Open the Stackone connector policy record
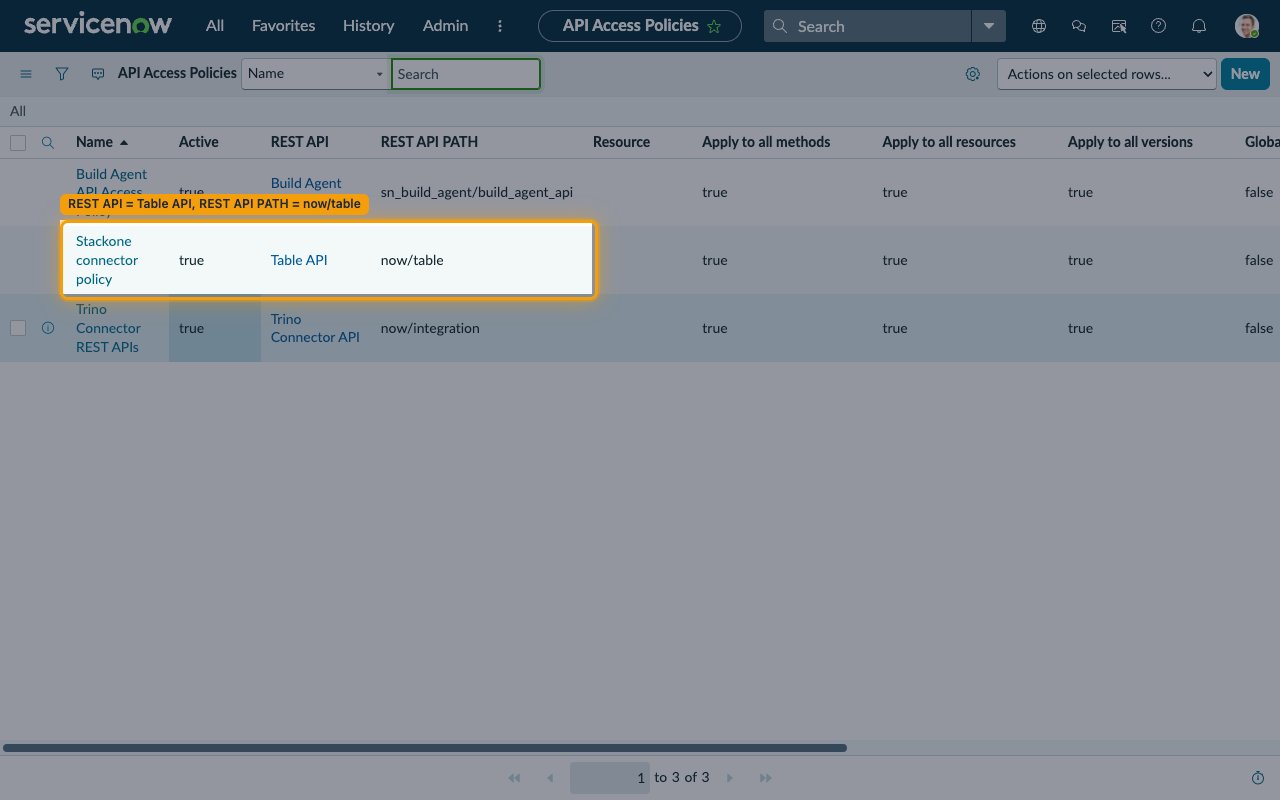The width and height of the screenshot is (1280, 800). (x=107, y=260)
